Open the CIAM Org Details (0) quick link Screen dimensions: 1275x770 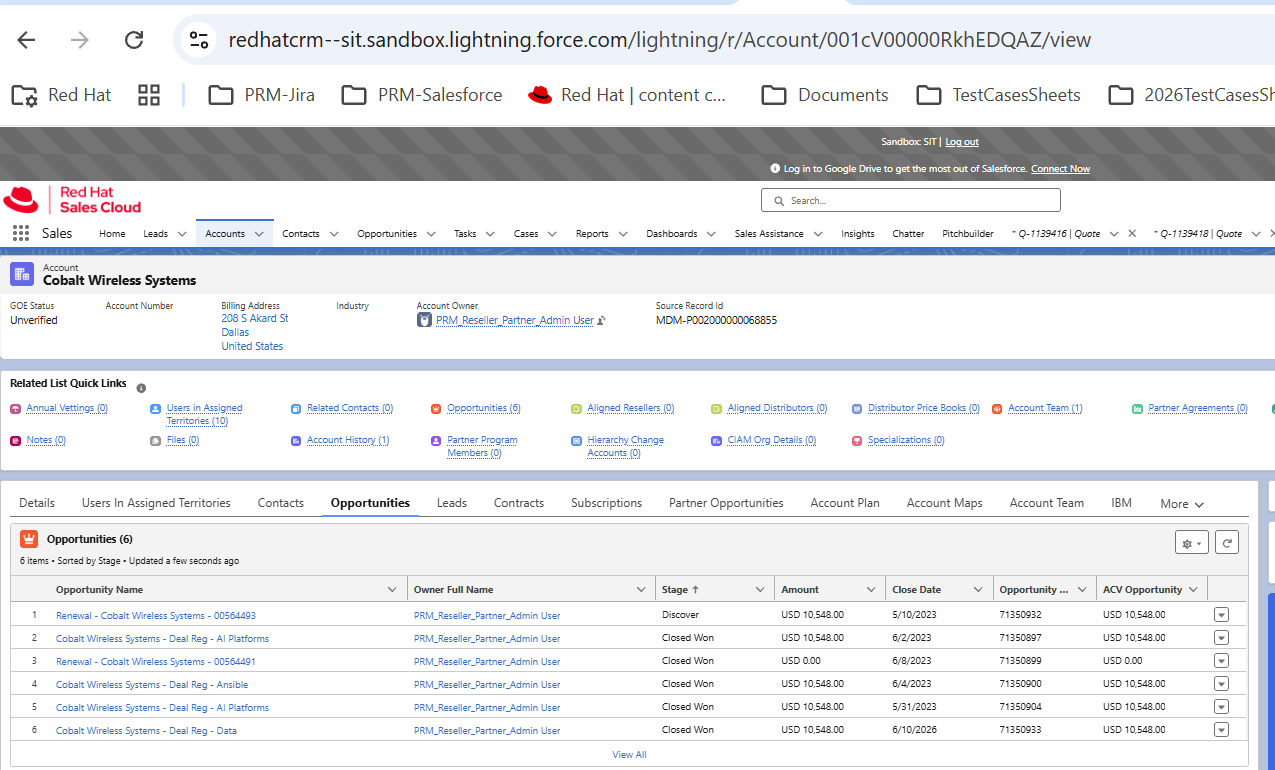tap(771, 440)
